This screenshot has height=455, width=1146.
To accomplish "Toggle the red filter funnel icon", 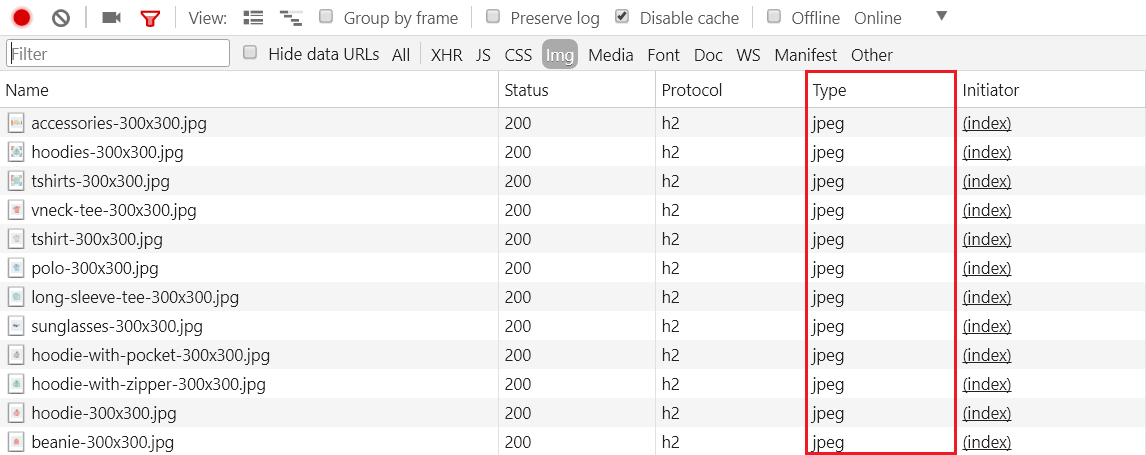I will click(150, 17).
